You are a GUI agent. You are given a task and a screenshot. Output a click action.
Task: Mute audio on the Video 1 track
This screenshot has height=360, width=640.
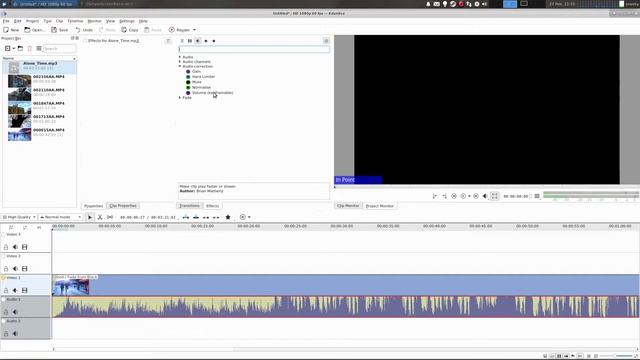coord(15,290)
